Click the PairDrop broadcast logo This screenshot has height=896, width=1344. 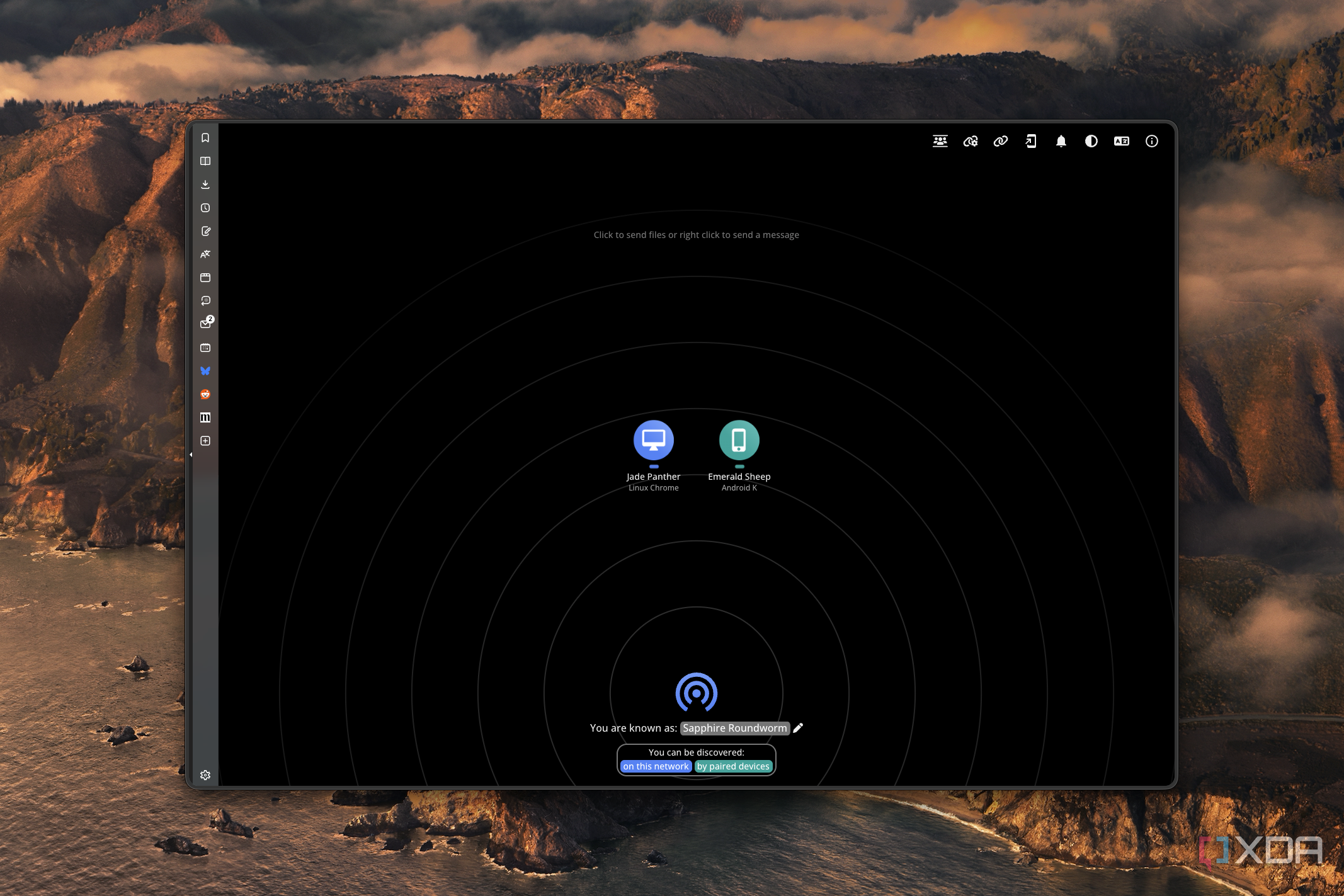[x=697, y=693]
